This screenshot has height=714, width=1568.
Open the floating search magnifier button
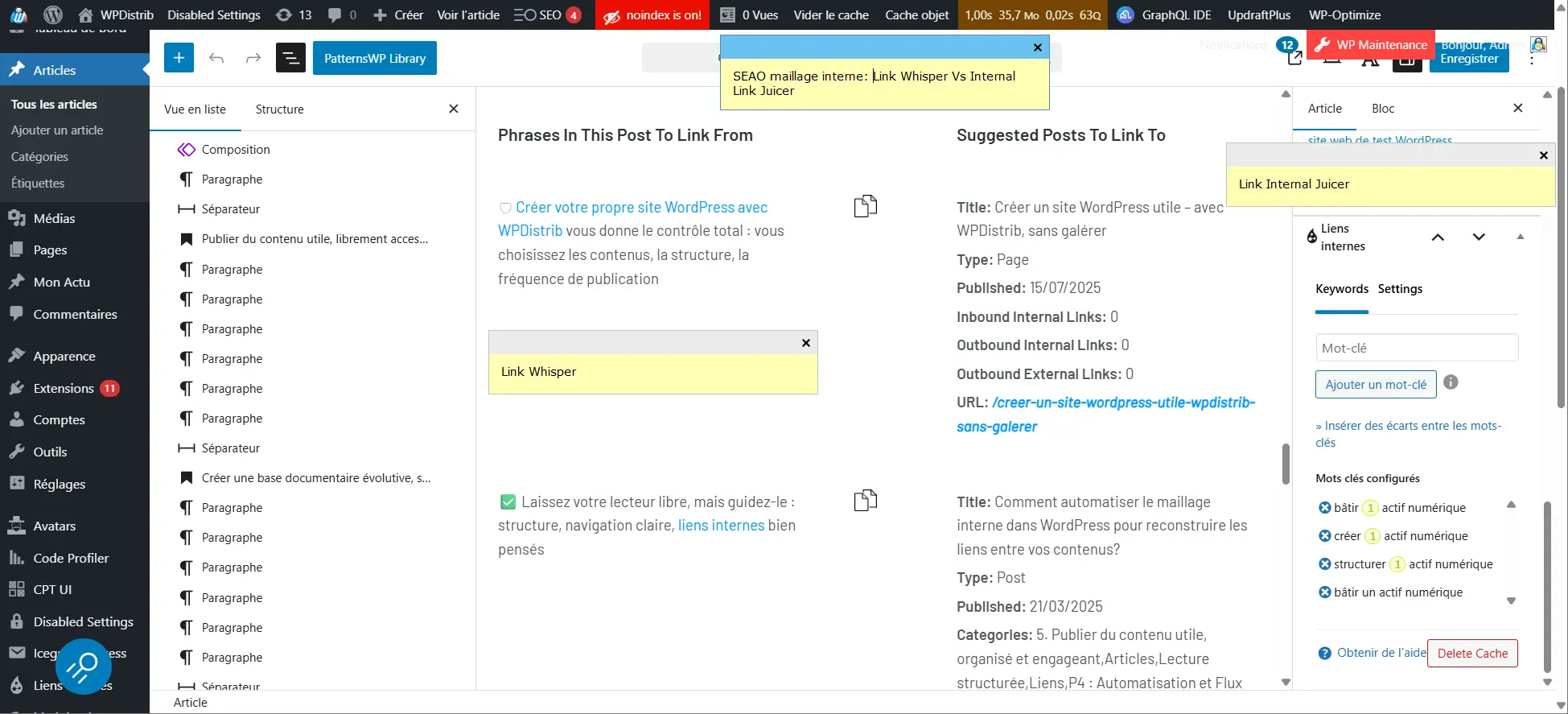(83, 666)
